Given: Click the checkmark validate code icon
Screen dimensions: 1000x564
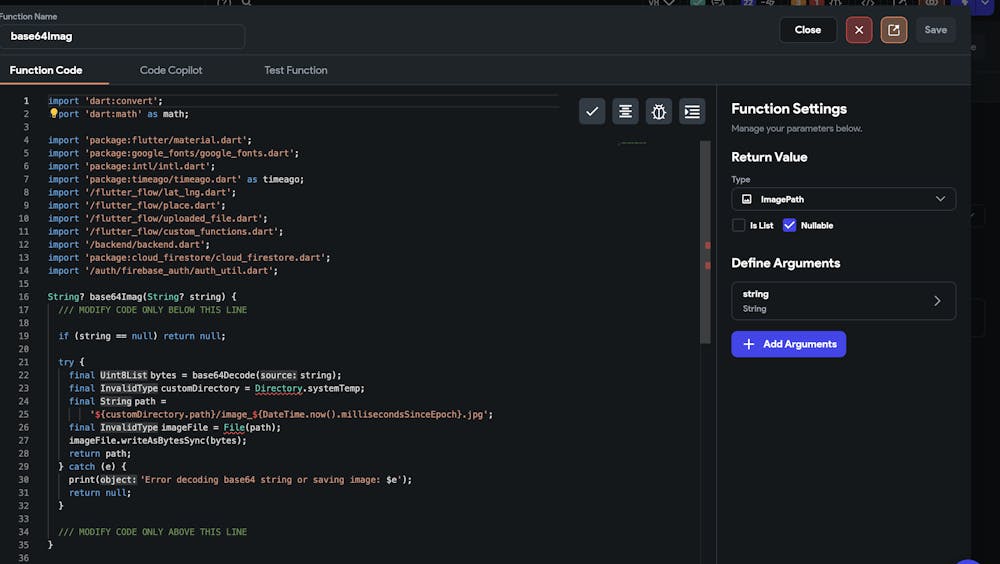Looking at the screenshot, I should pos(592,111).
